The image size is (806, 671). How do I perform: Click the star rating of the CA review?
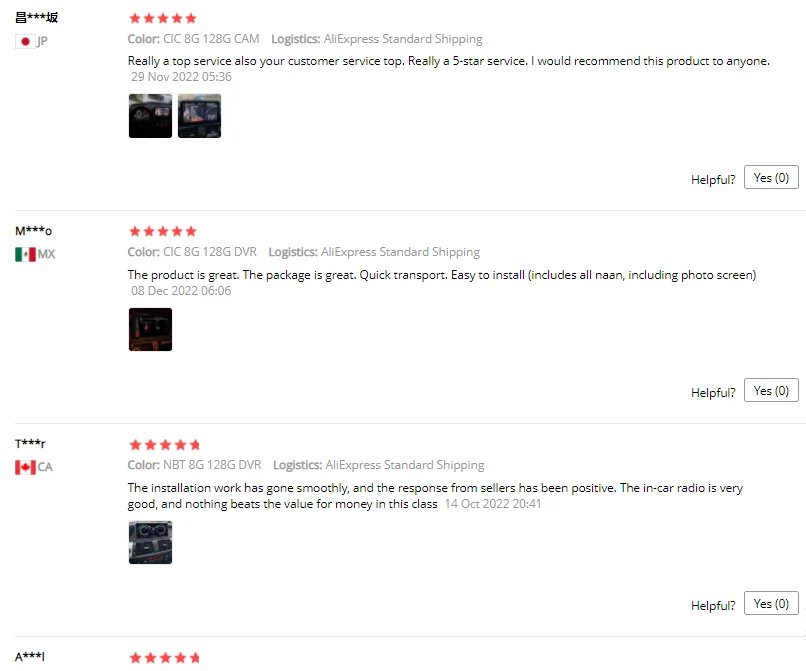[164, 445]
